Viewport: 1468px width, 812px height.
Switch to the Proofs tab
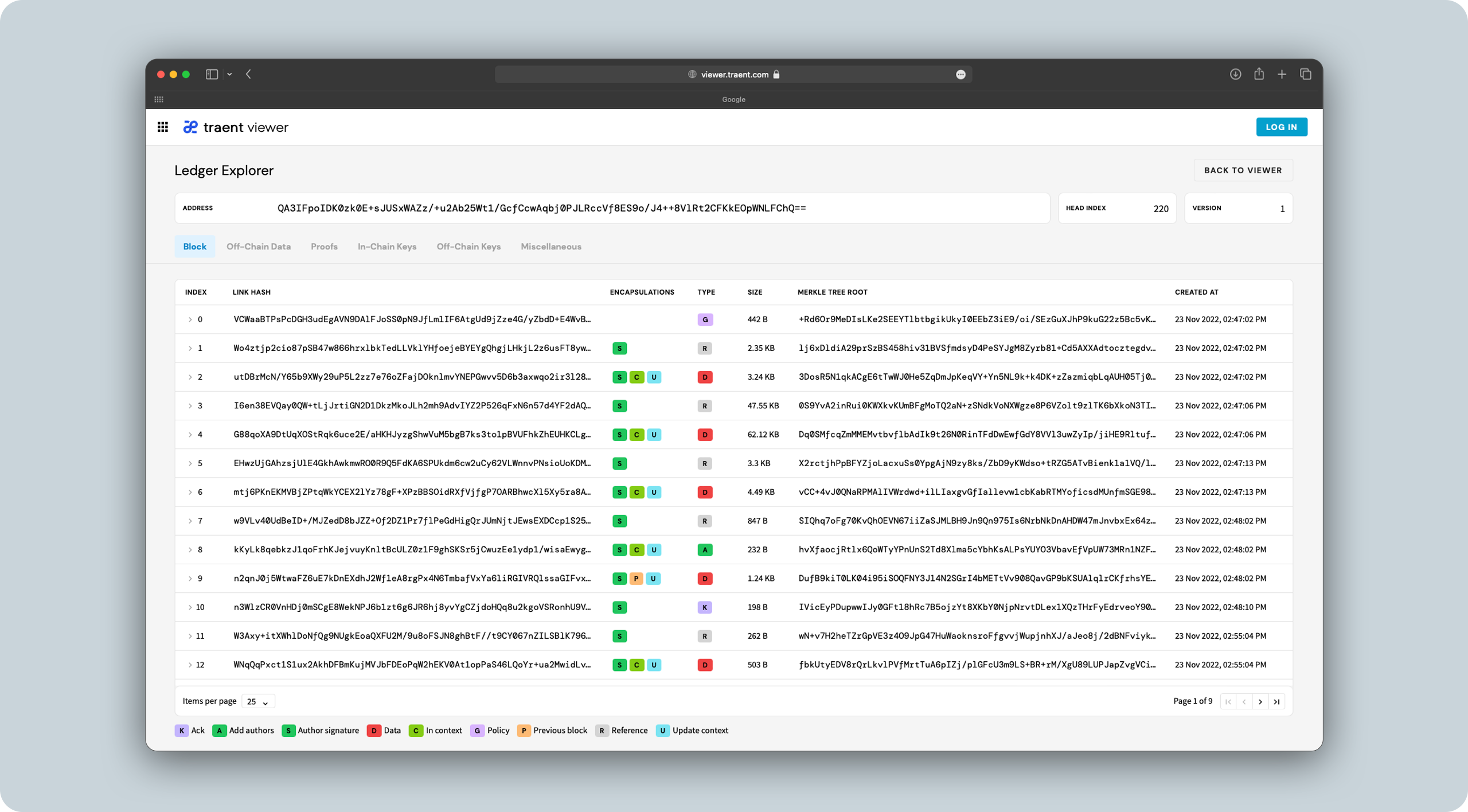[324, 247]
